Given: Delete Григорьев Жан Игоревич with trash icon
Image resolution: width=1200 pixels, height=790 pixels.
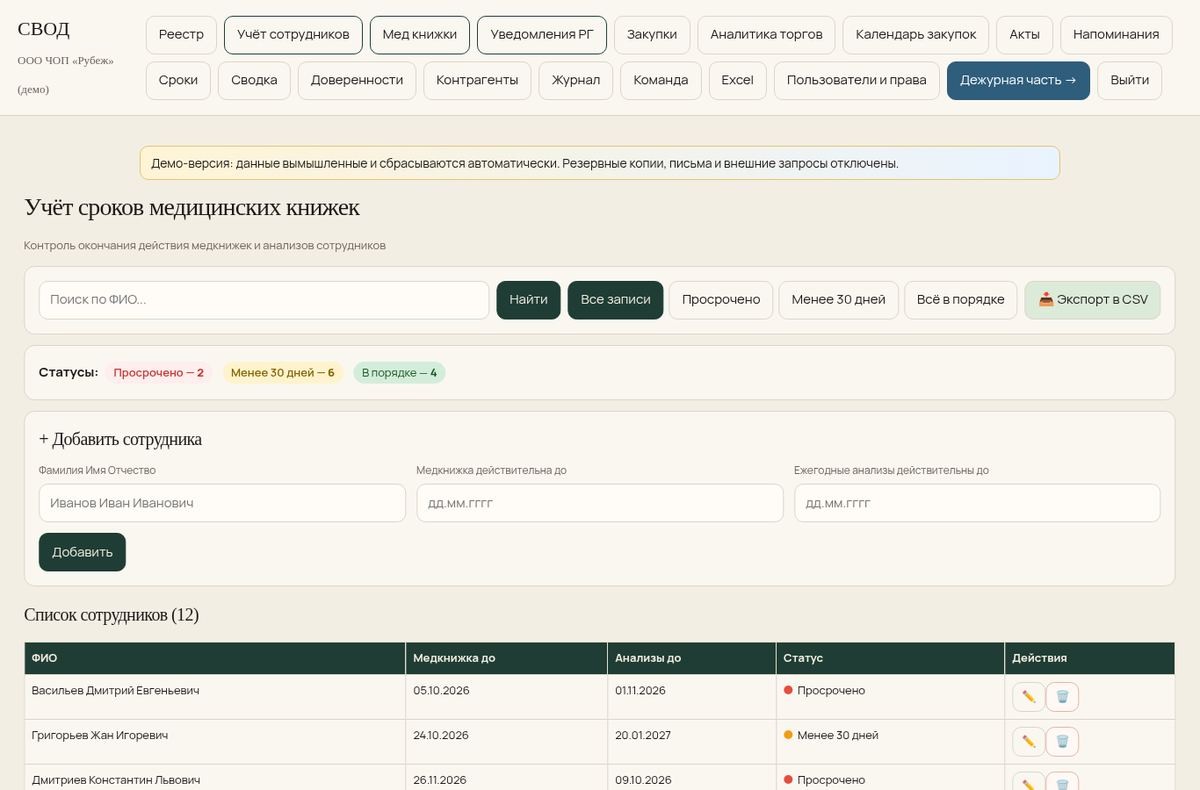Looking at the screenshot, I should (x=1062, y=742).
